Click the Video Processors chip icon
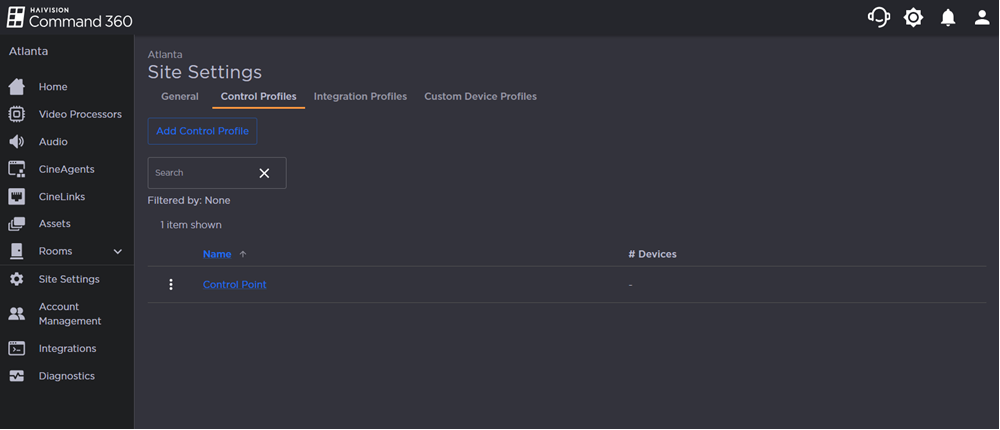This screenshot has width=1000, height=430. tap(17, 114)
